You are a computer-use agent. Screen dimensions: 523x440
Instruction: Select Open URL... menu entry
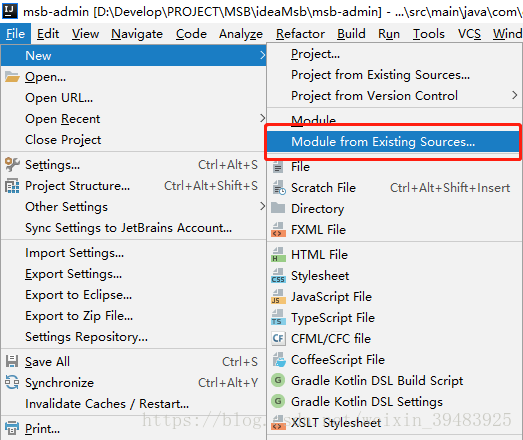pos(133,98)
